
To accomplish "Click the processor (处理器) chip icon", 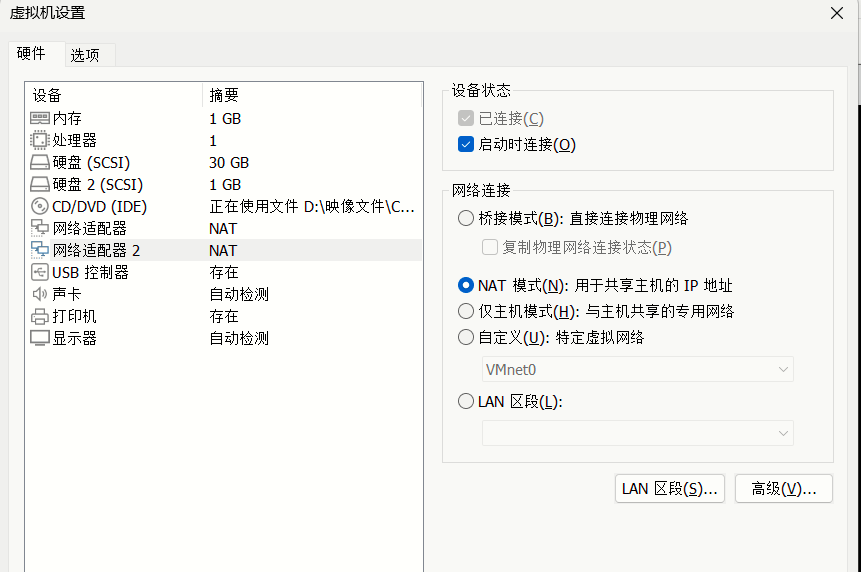I will tap(40, 141).
